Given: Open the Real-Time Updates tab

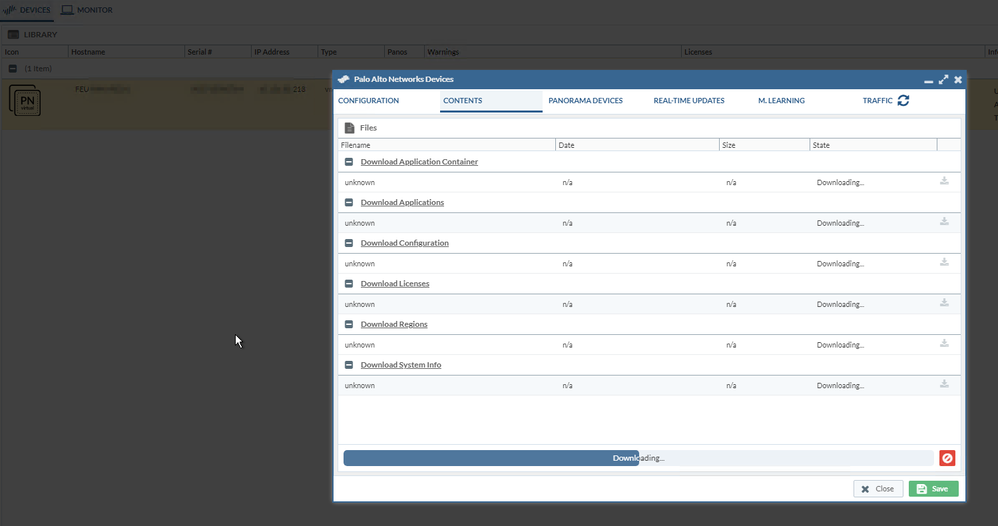Looking at the screenshot, I should (x=689, y=101).
